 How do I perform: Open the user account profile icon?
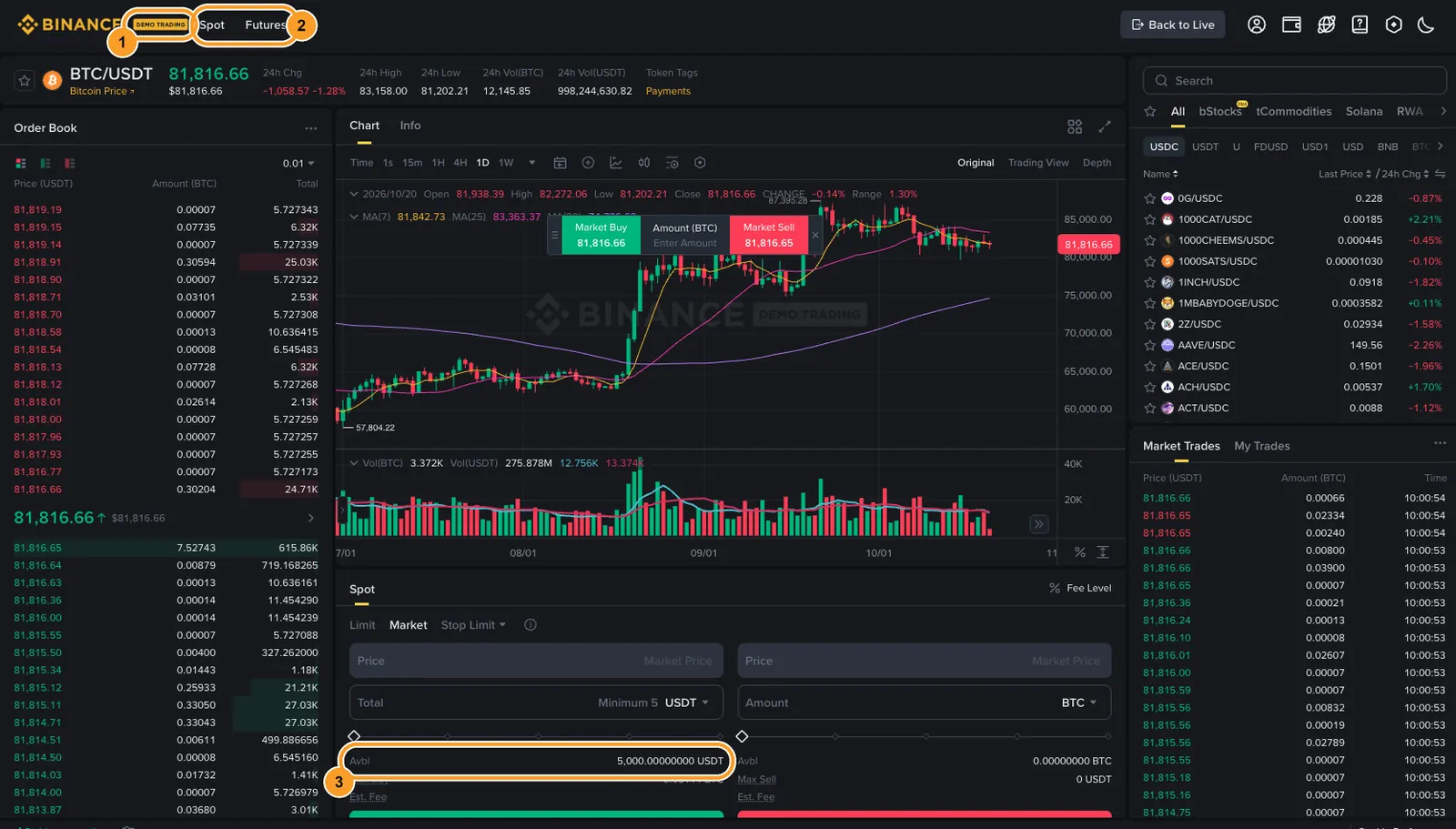tap(1257, 25)
